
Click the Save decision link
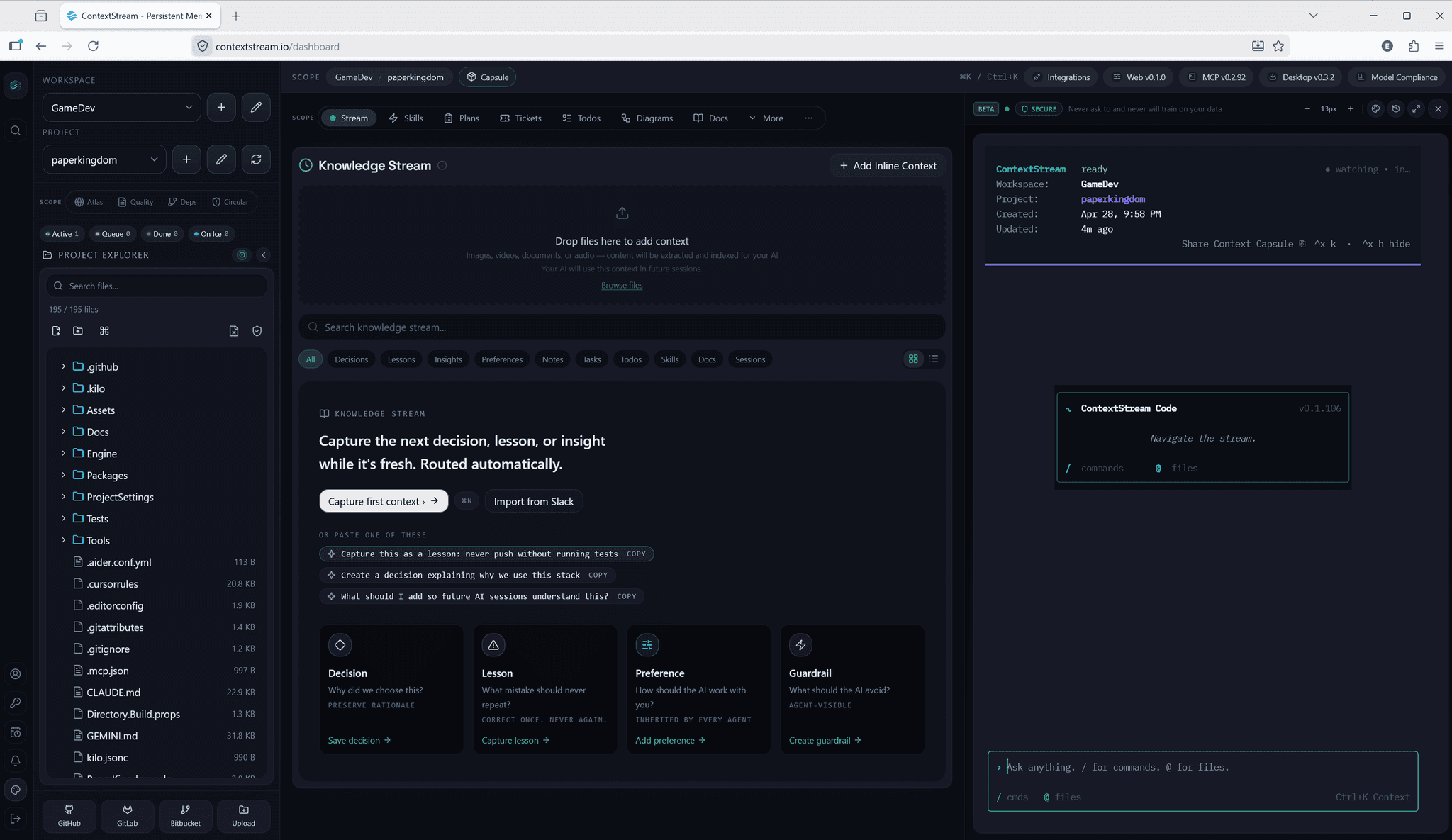[359, 740]
